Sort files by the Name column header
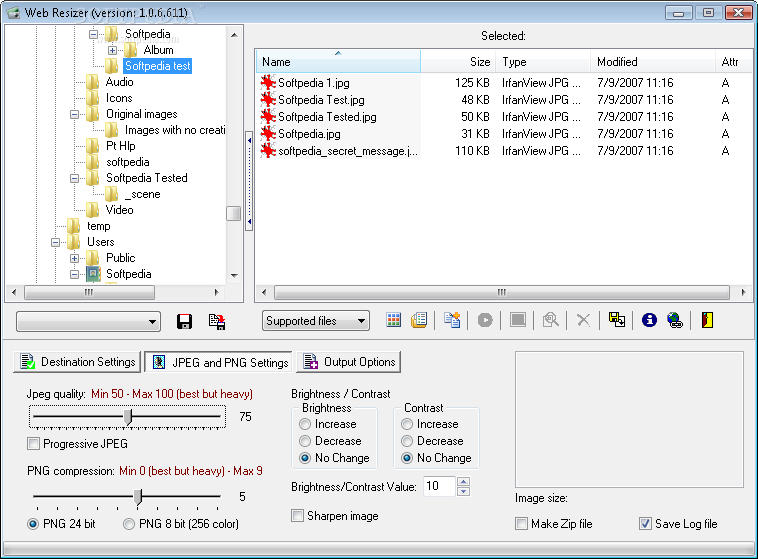The width and height of the screenshot is (758, 559). pos(338,61)
